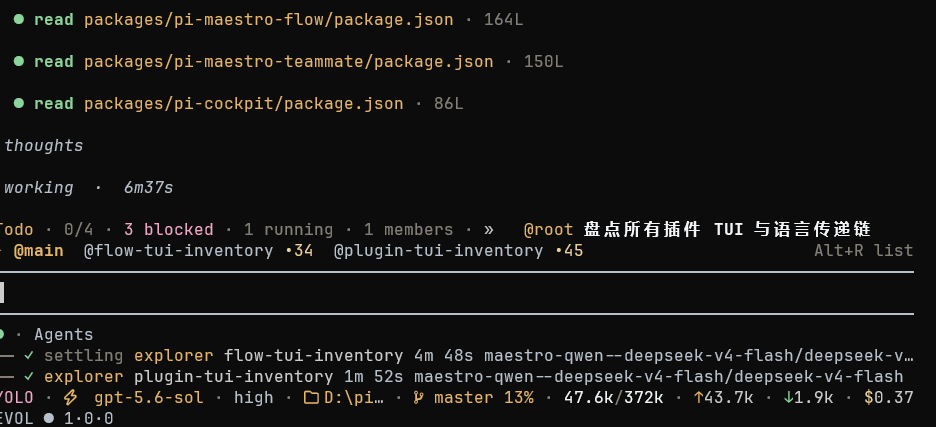The height and width of the screenshot is (427, 936).
Task: Click the folder icon before D:\pi path
Action: [x=311, y=398]
